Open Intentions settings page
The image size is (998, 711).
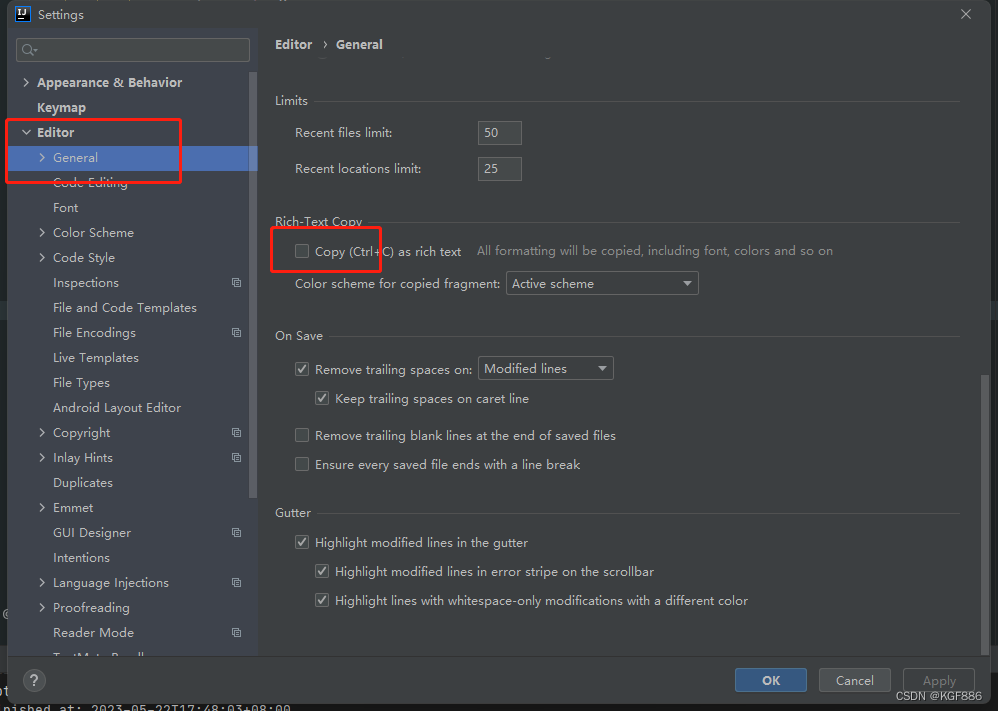pos(81,558)
